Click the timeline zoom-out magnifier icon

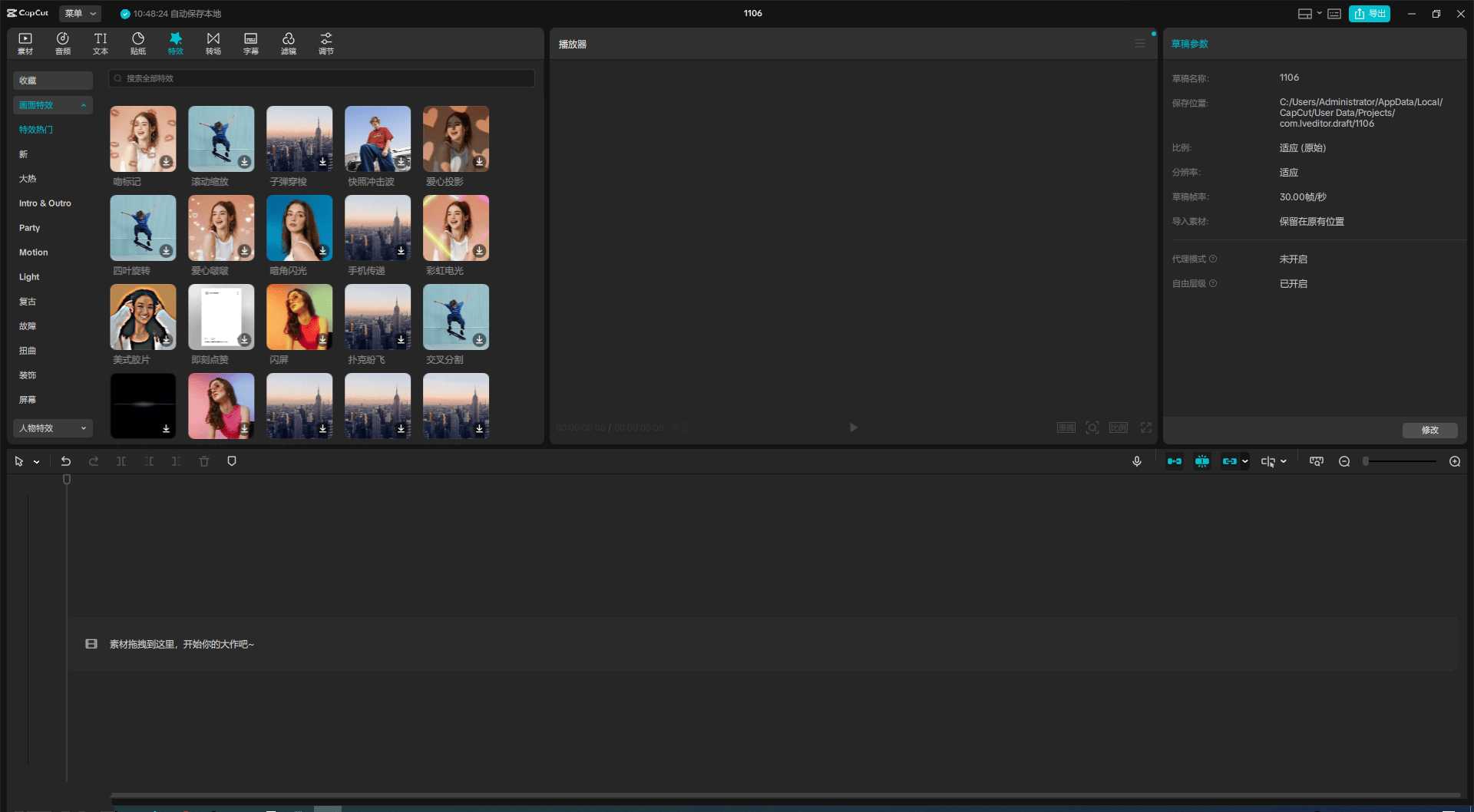(1344, 461)
